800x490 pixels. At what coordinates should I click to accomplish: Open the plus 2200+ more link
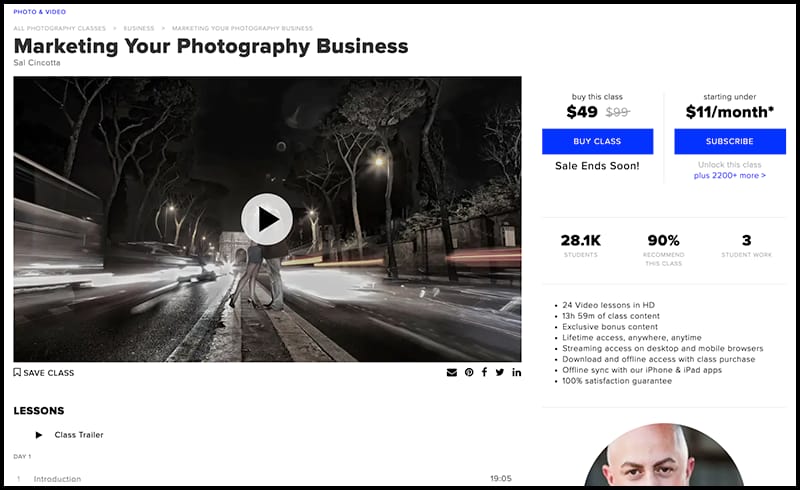[730, 176]
